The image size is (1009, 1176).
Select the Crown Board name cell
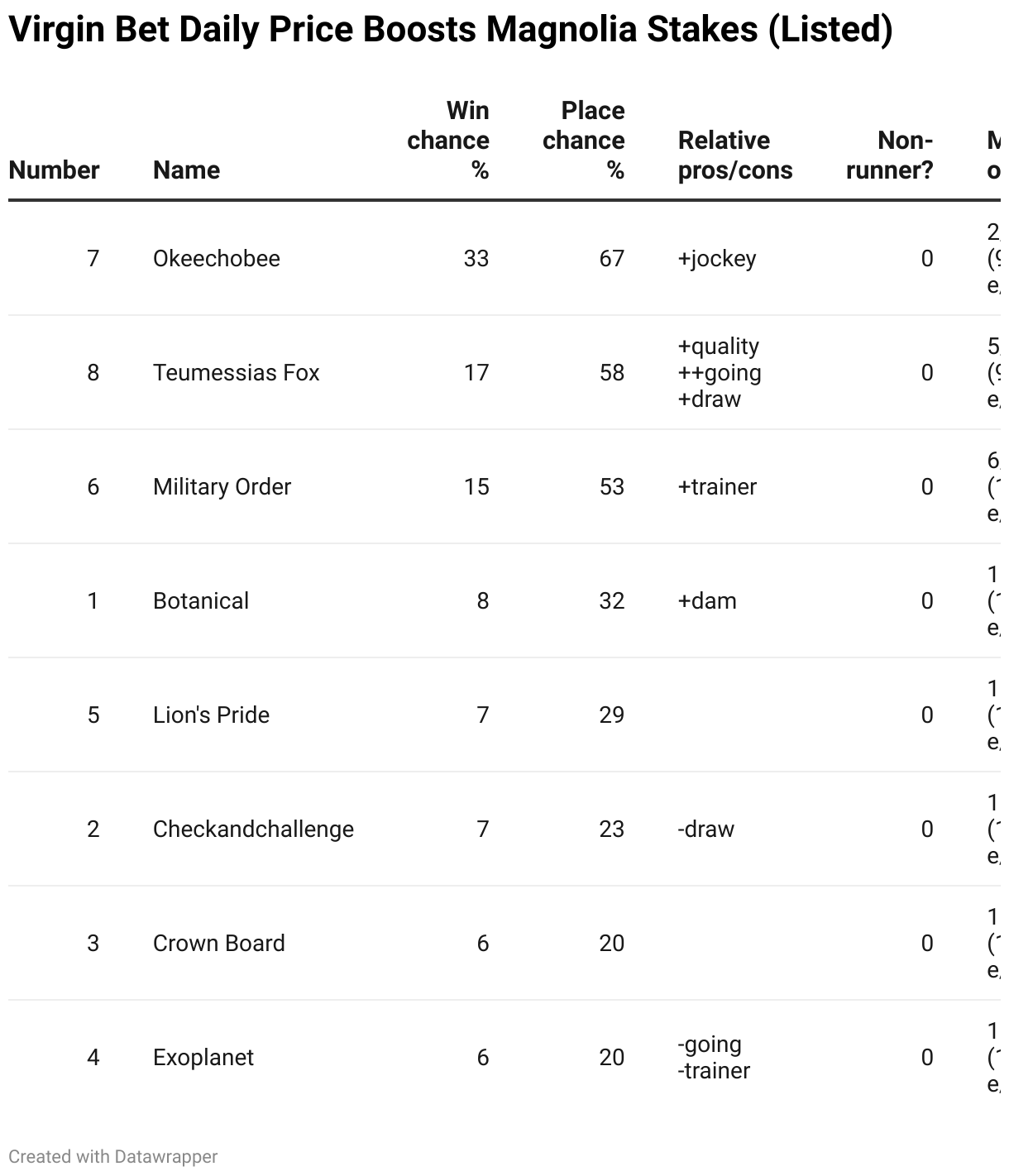click(218, 944)
